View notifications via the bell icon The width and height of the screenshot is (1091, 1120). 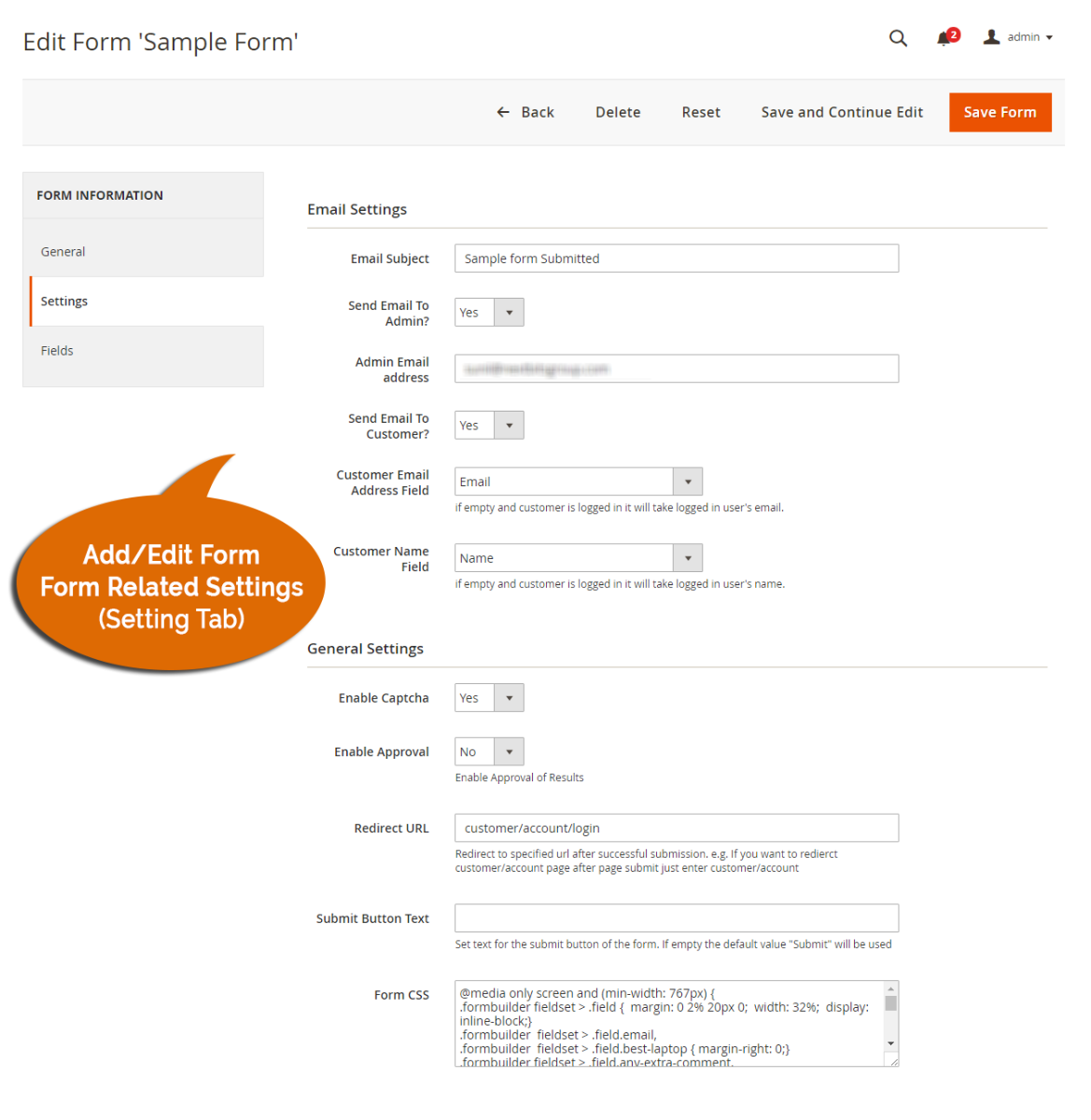pos(945,38)
